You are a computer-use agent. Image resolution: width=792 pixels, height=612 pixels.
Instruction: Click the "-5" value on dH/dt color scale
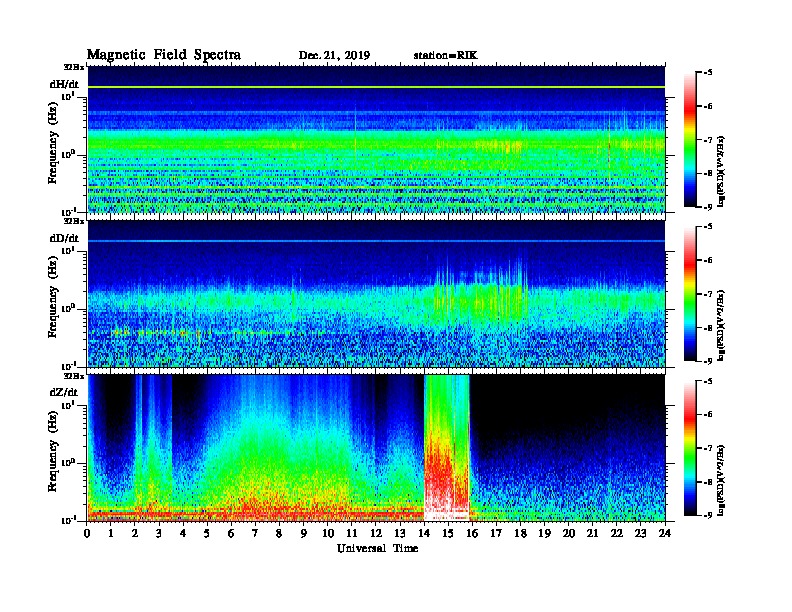pyautogui.click(x=708, y=73)
